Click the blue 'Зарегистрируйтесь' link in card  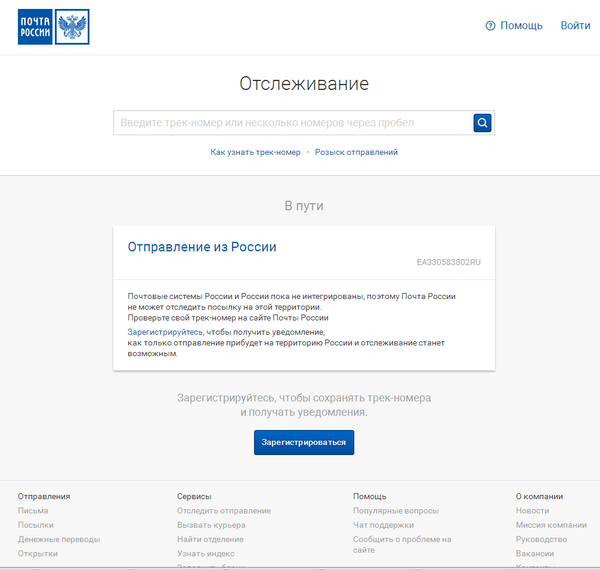pos(165,332)
